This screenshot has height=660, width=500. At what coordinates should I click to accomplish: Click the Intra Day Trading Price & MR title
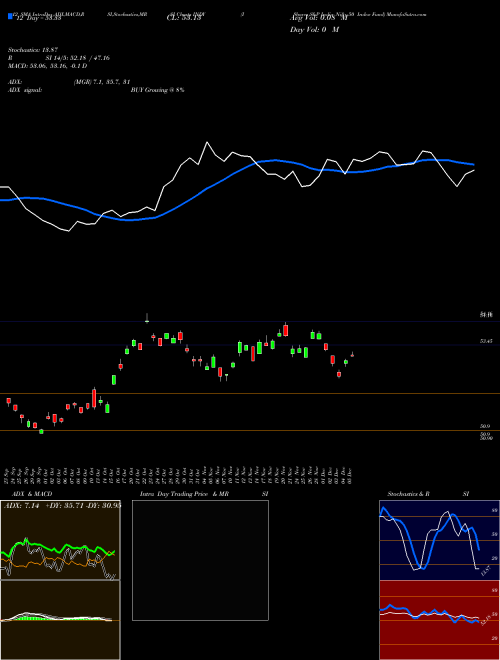click(x=184, y=494)
